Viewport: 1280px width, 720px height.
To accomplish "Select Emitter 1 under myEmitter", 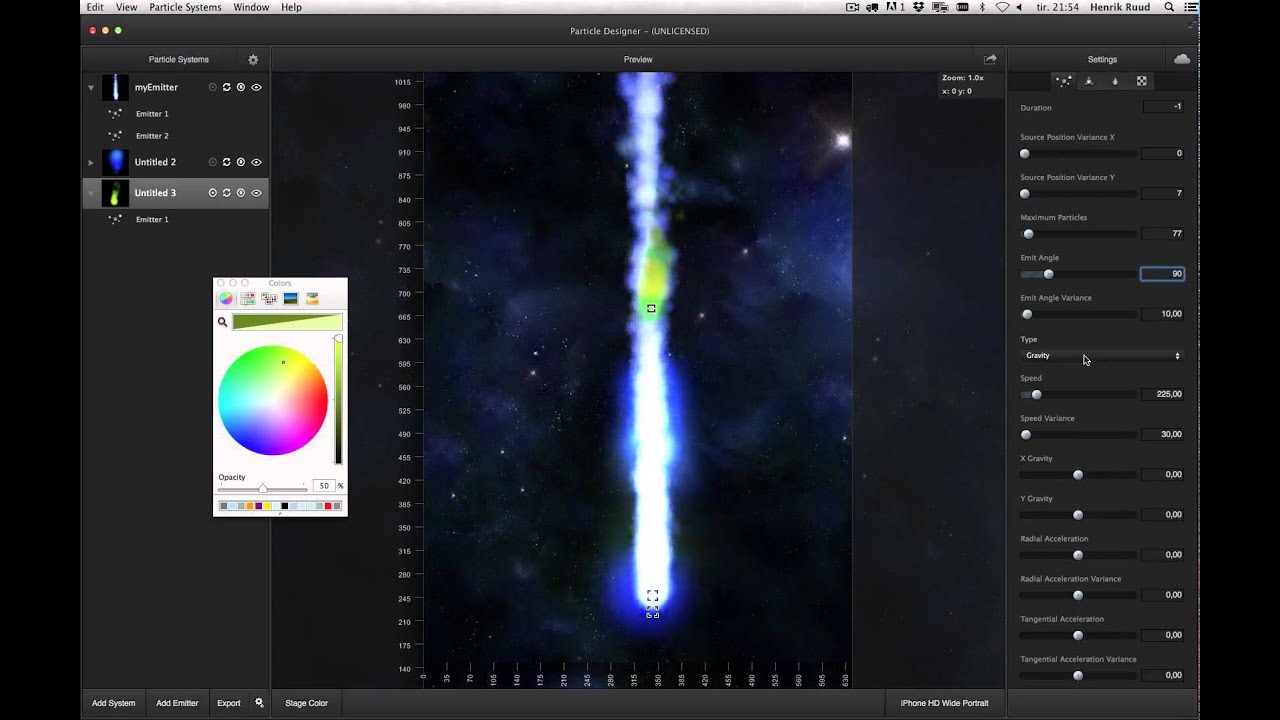I will pyautogui.click(x=152, y=114).
